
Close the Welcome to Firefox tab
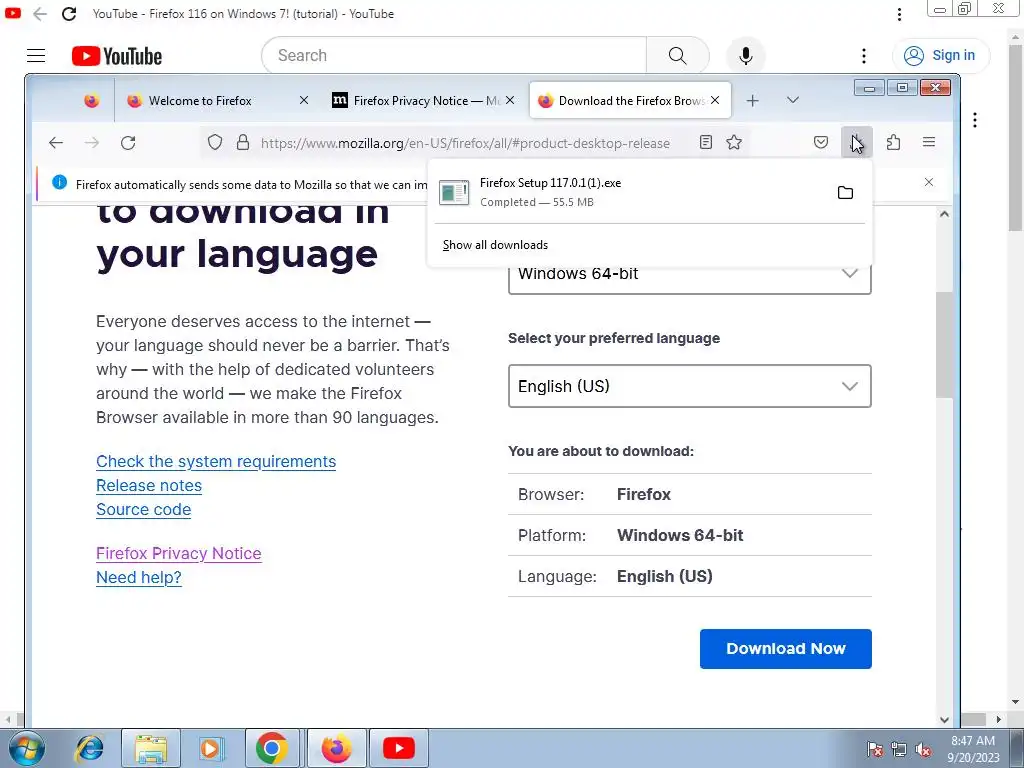pos(304,101)
